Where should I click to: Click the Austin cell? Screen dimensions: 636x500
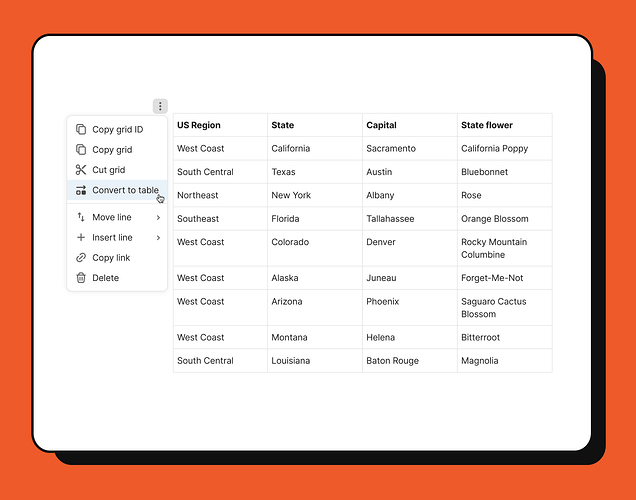[x=410, y=172]
